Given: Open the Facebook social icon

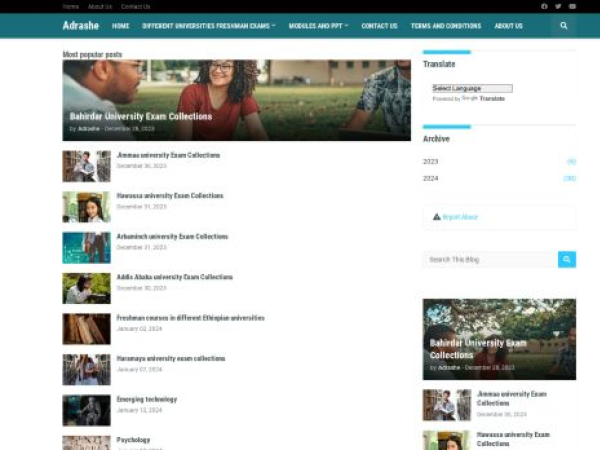Looking at the screenshot, I should 544,6.
